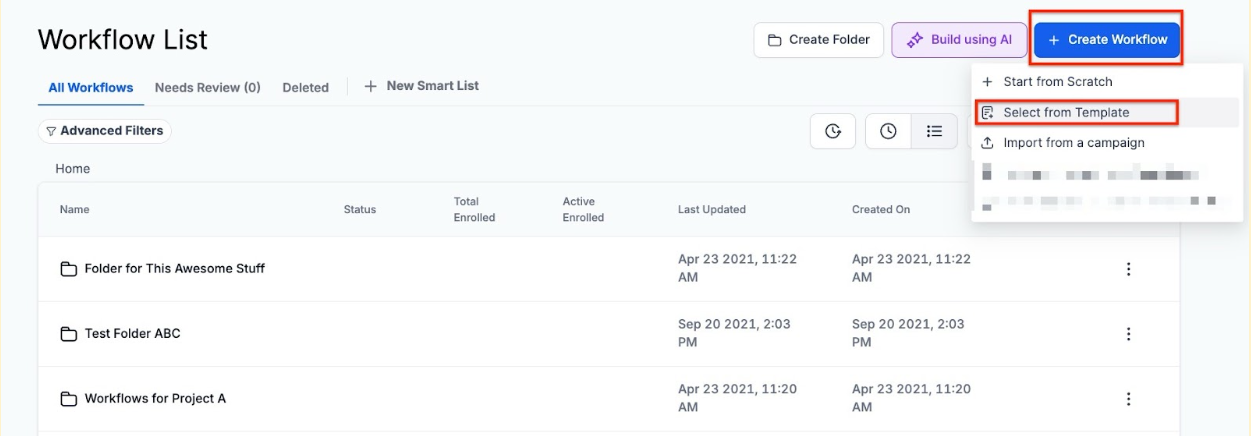The image size is (1251, 436).
Task: Click Home breadcrumb link
Action: pyautogui.click(x=72, y=169)
